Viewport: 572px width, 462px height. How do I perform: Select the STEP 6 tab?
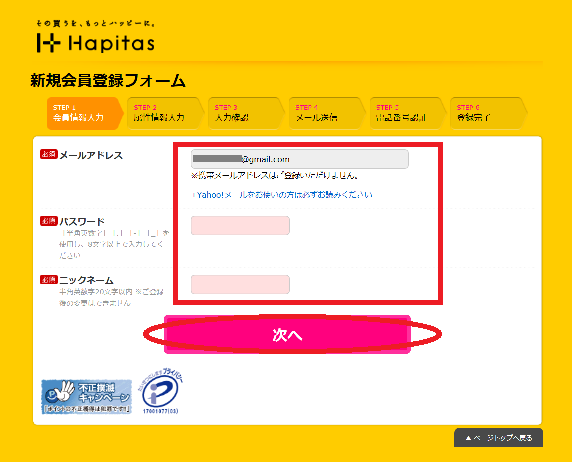tap(489, 113)
